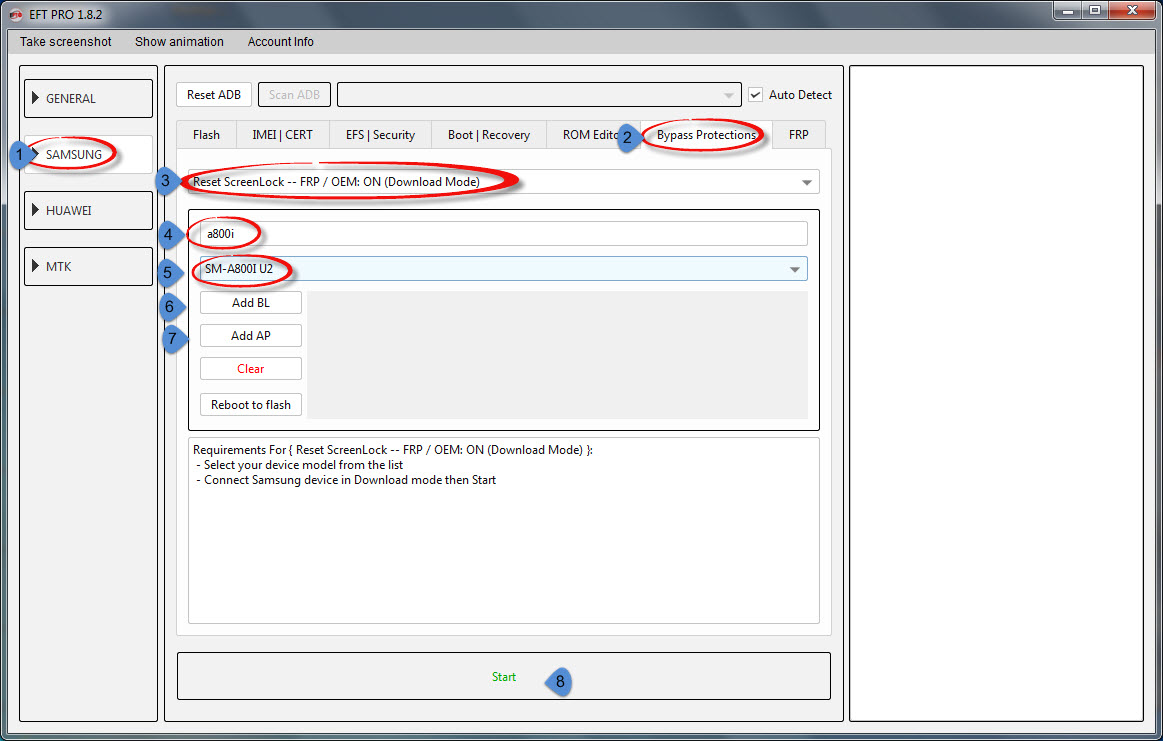Click the EFT PRO app icon in title bar

(x=16, y=14)
